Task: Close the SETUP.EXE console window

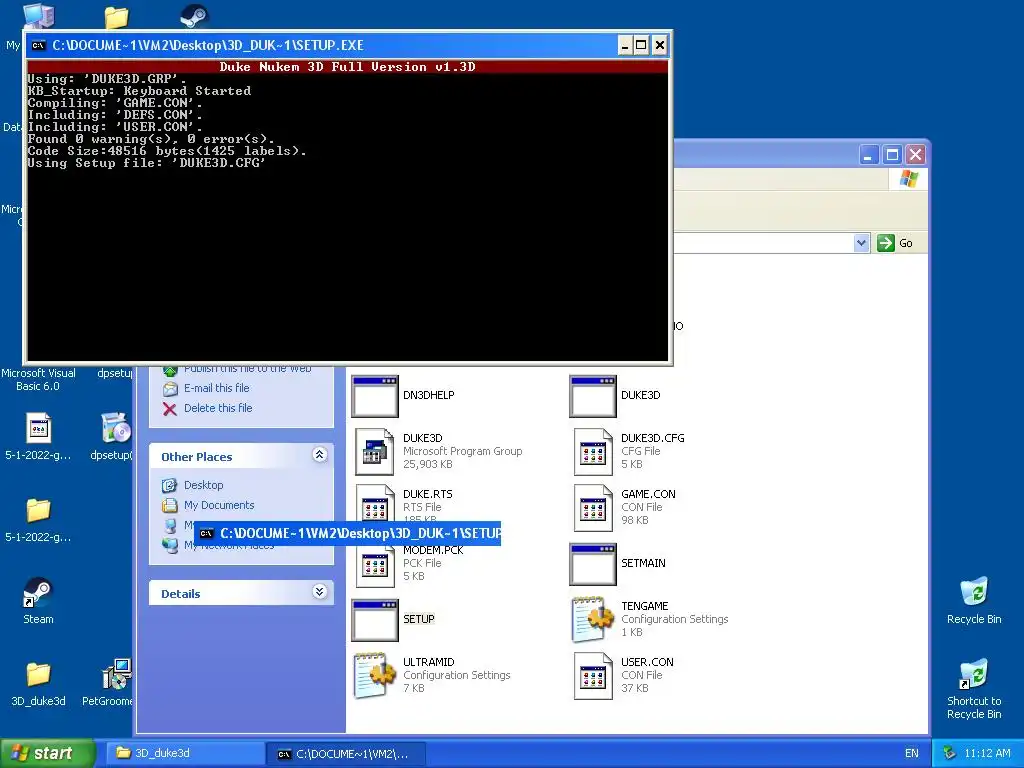Action: coord(660,45)
